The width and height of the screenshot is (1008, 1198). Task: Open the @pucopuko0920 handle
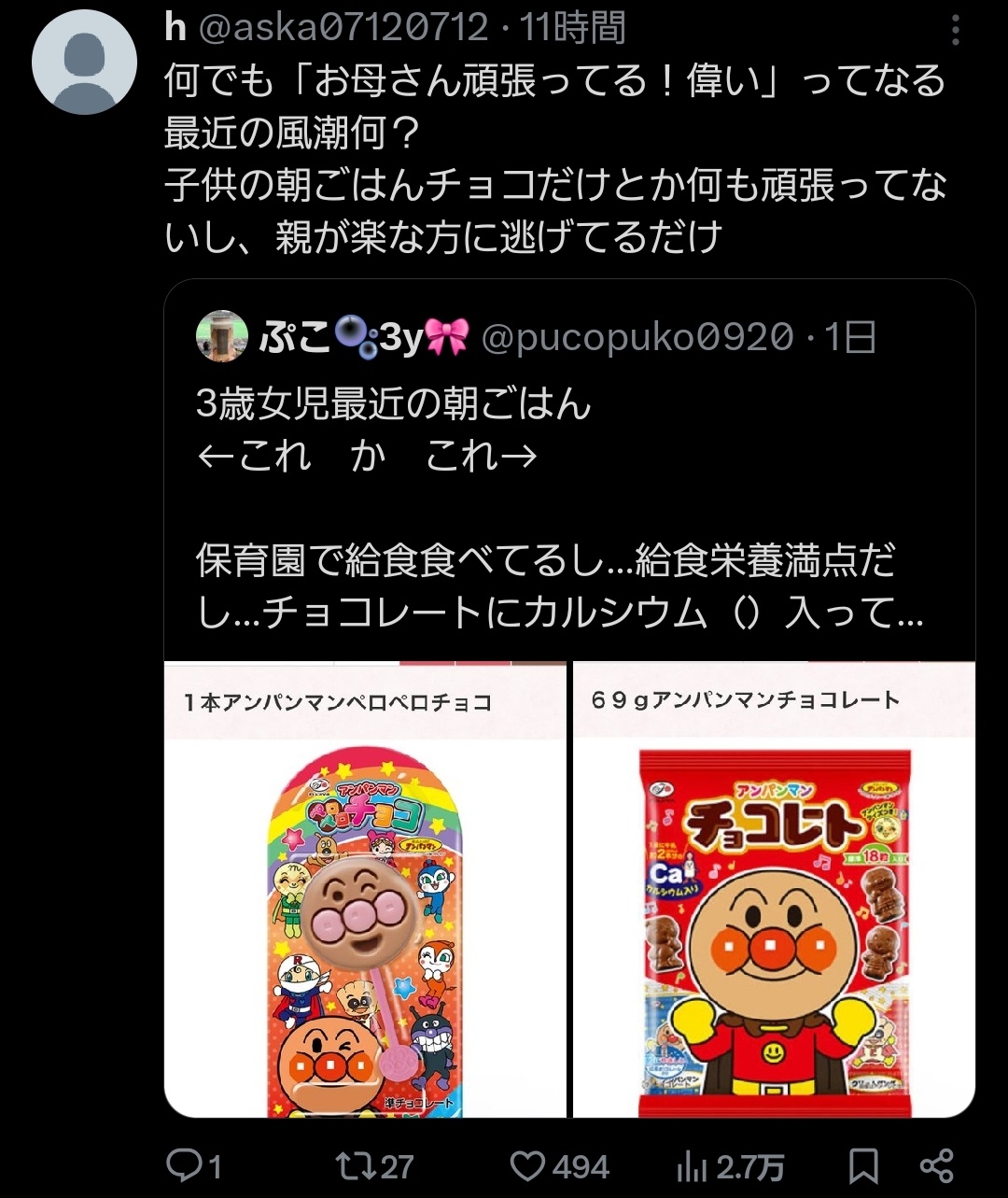pos(637,337)
